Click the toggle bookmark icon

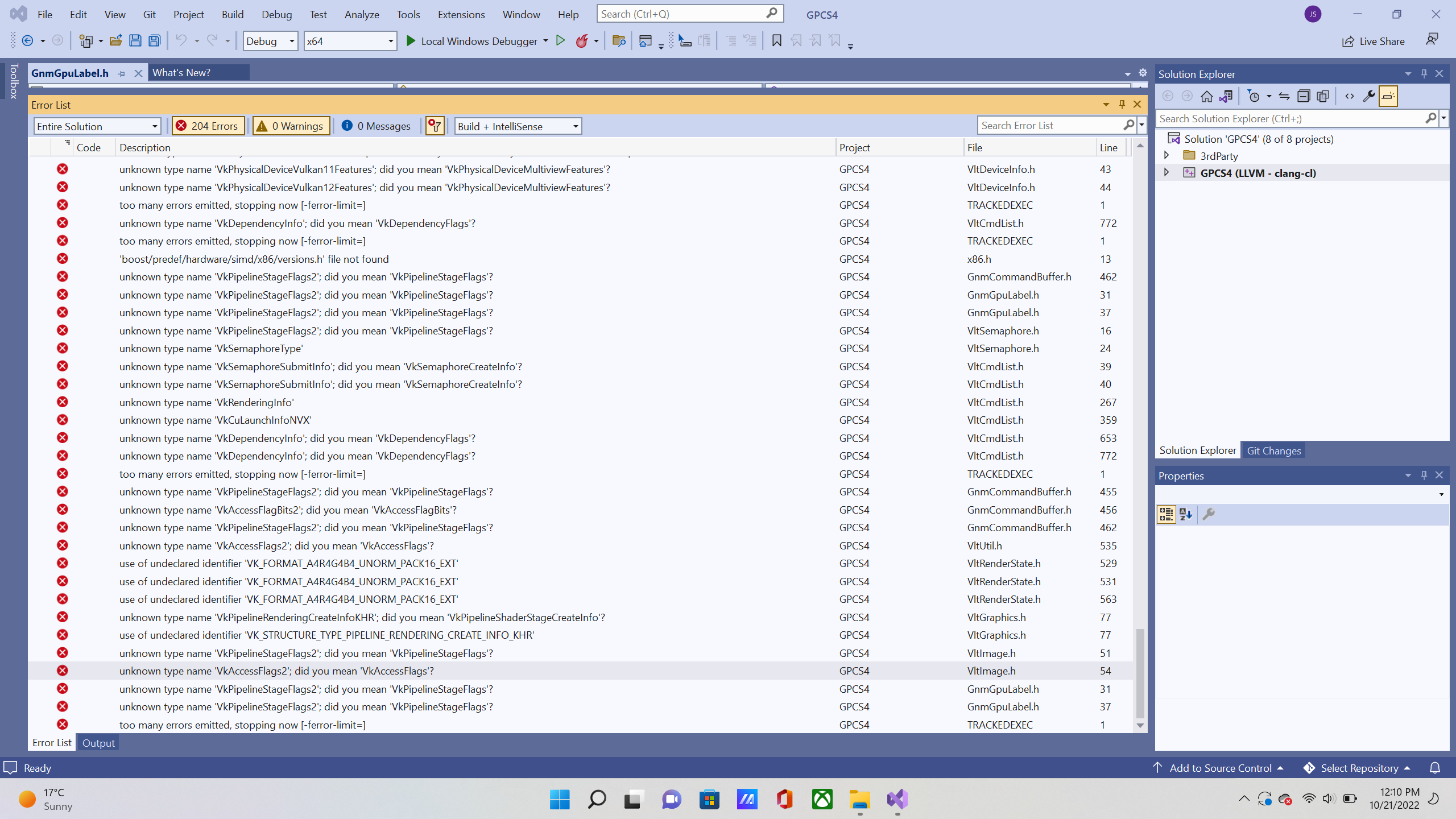(x=776, y=41)
